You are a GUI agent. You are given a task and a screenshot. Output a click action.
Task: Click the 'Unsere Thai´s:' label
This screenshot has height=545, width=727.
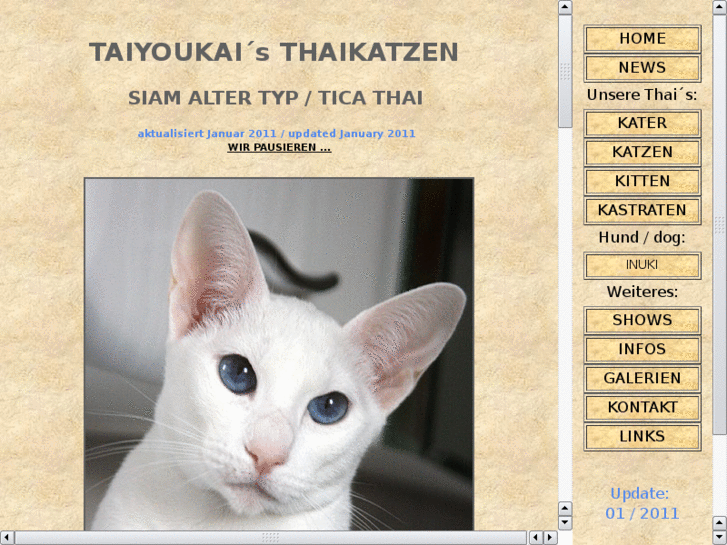click(642, 95)
